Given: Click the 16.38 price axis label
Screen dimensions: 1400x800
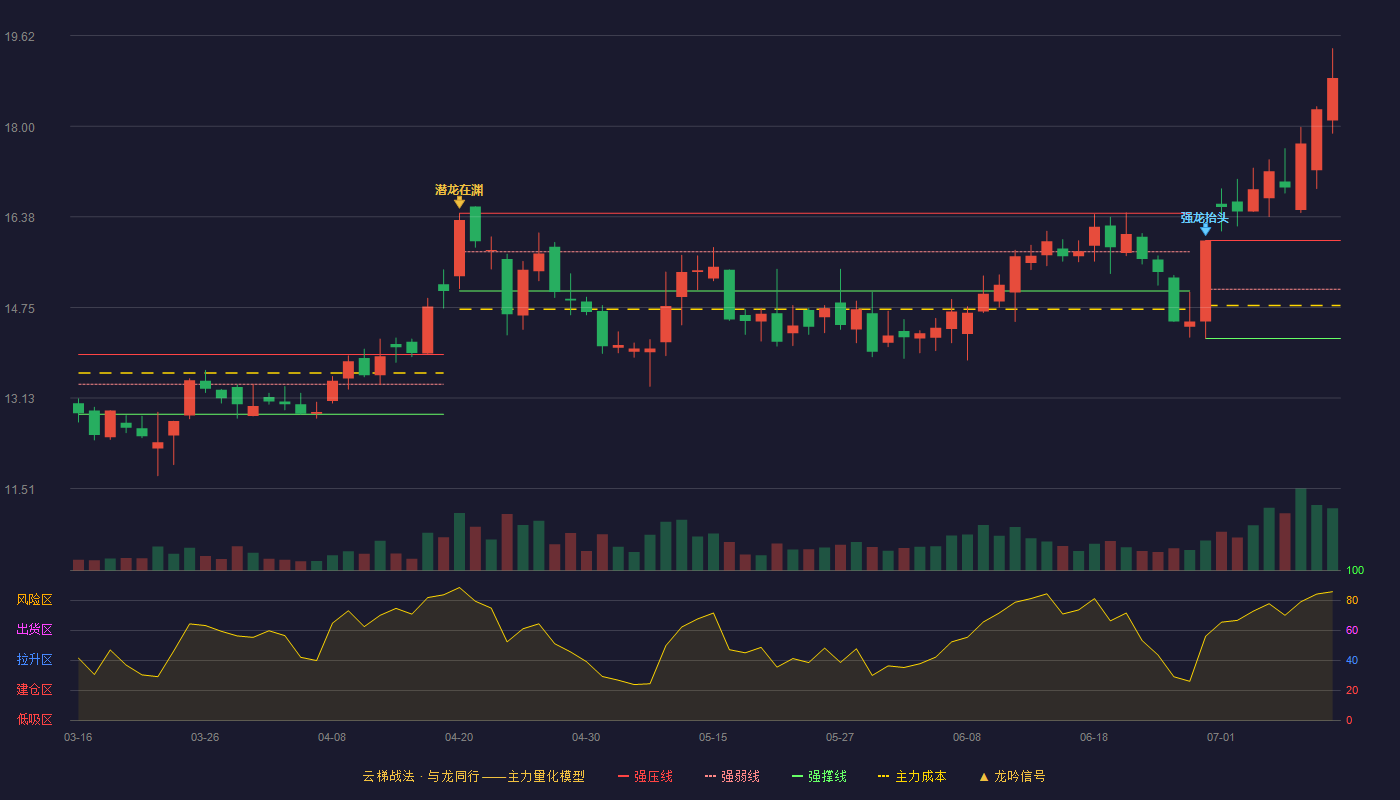Looking at the screenshot, I should [x=19, y=218].
